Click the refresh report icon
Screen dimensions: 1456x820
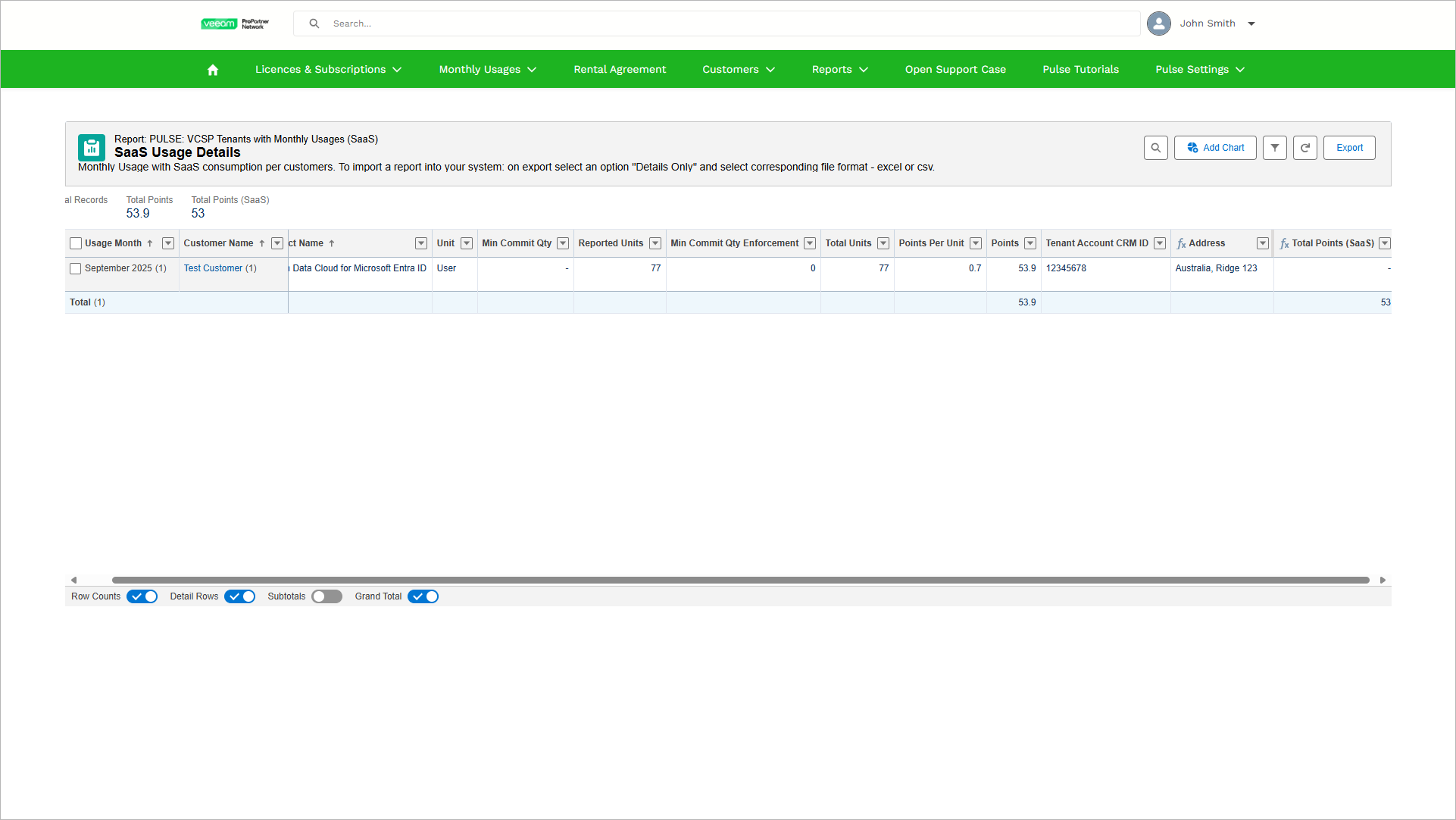tap(1304, 148)
